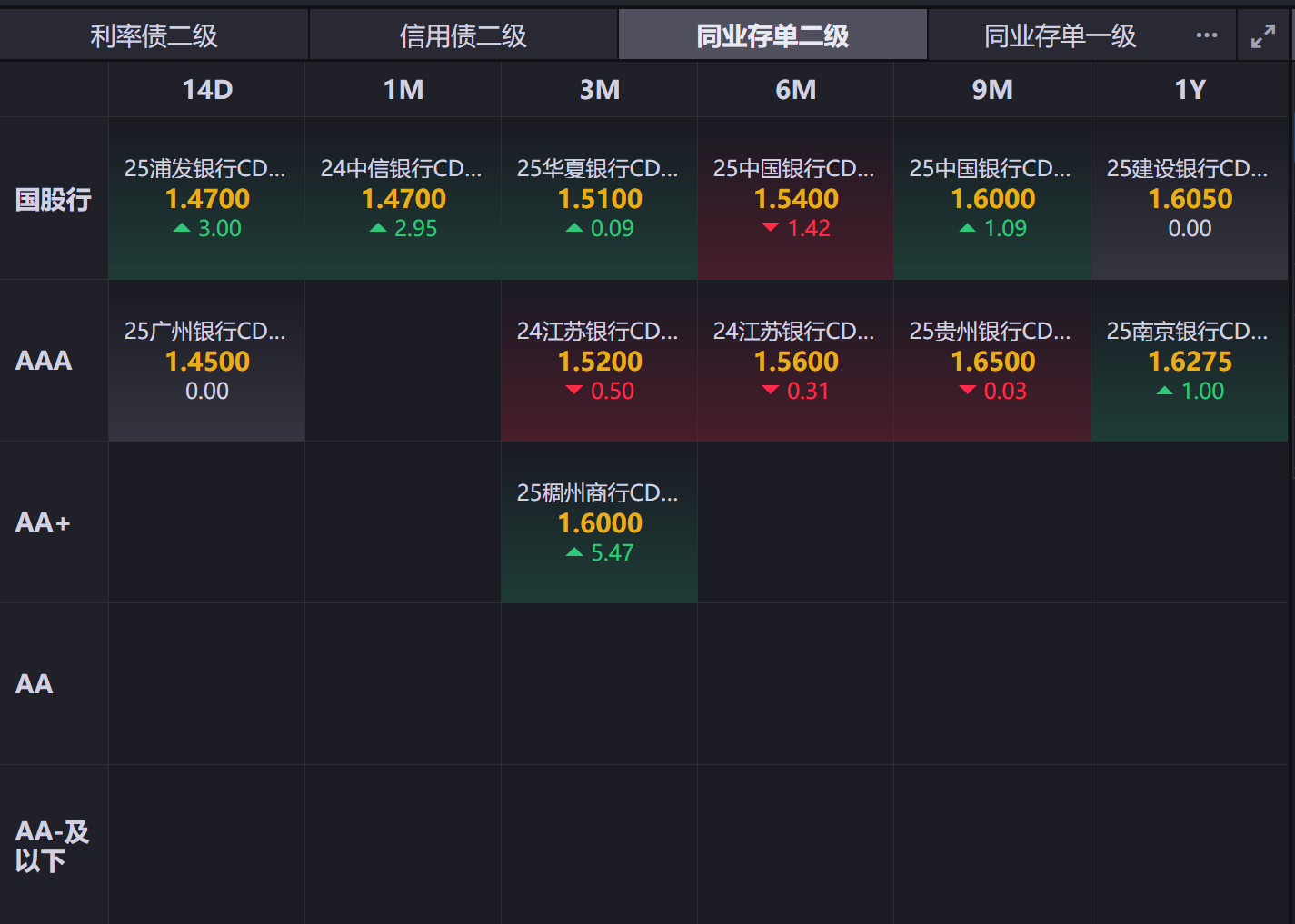Open 25中国银行CD 9M cell at 1.6000

click(x=992, y=198)
